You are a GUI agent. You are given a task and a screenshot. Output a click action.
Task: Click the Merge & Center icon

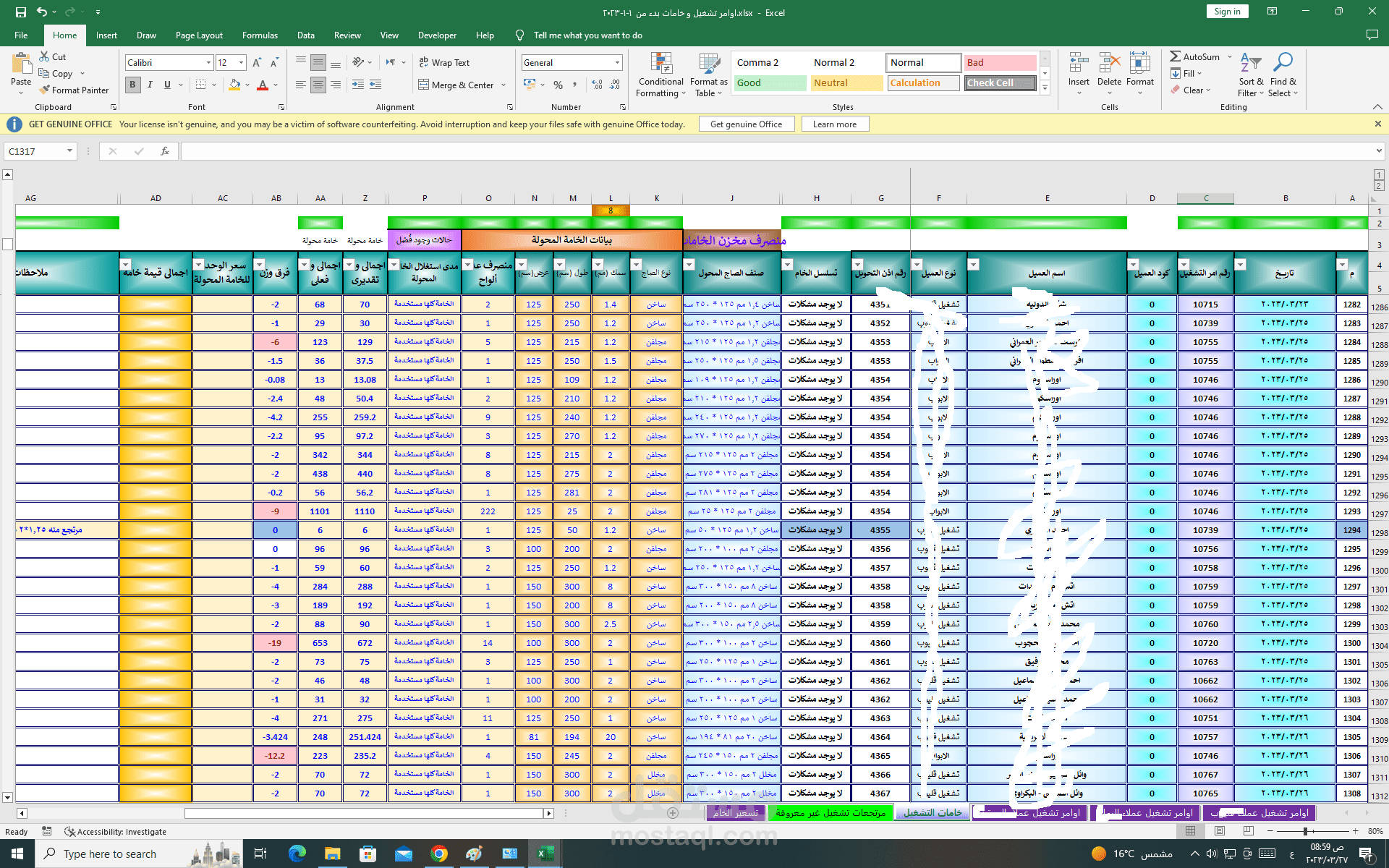tap(424, 85)
